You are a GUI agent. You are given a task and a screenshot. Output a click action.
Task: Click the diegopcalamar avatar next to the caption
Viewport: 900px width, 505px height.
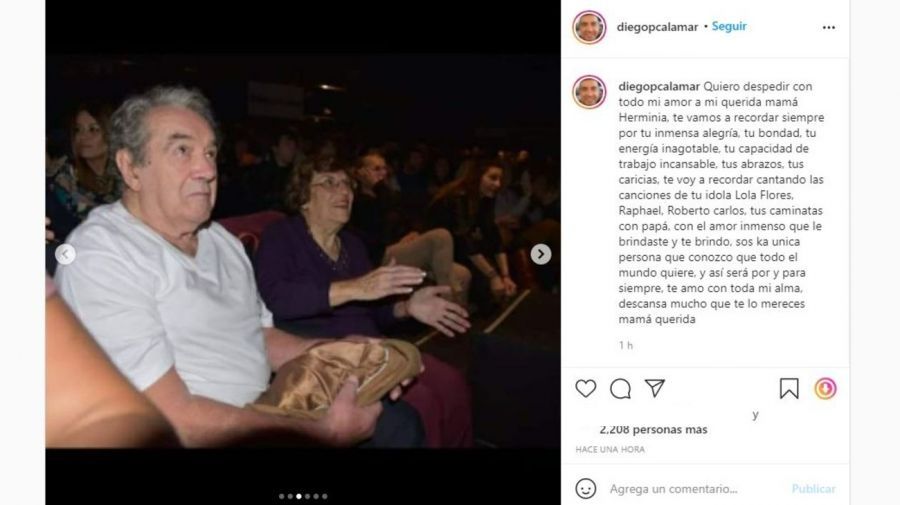click(589, 92)
